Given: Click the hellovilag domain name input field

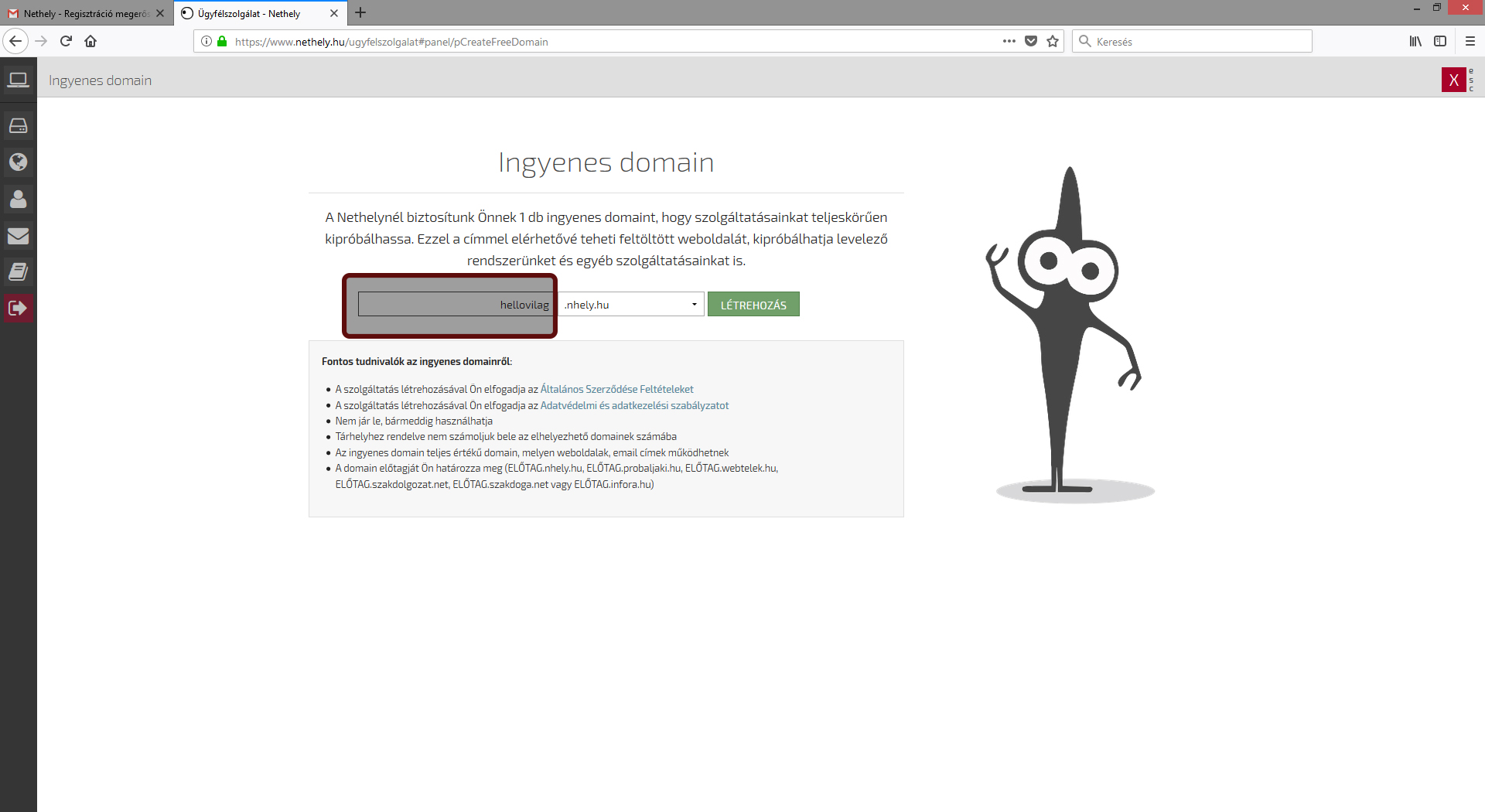Looking at the screenshot, I should (455, 305).
